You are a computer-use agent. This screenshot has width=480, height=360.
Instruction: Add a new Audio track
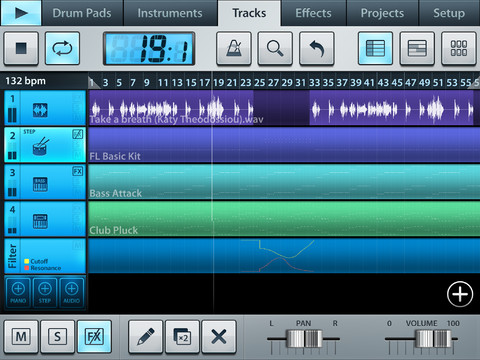click(x=72, y=293)
